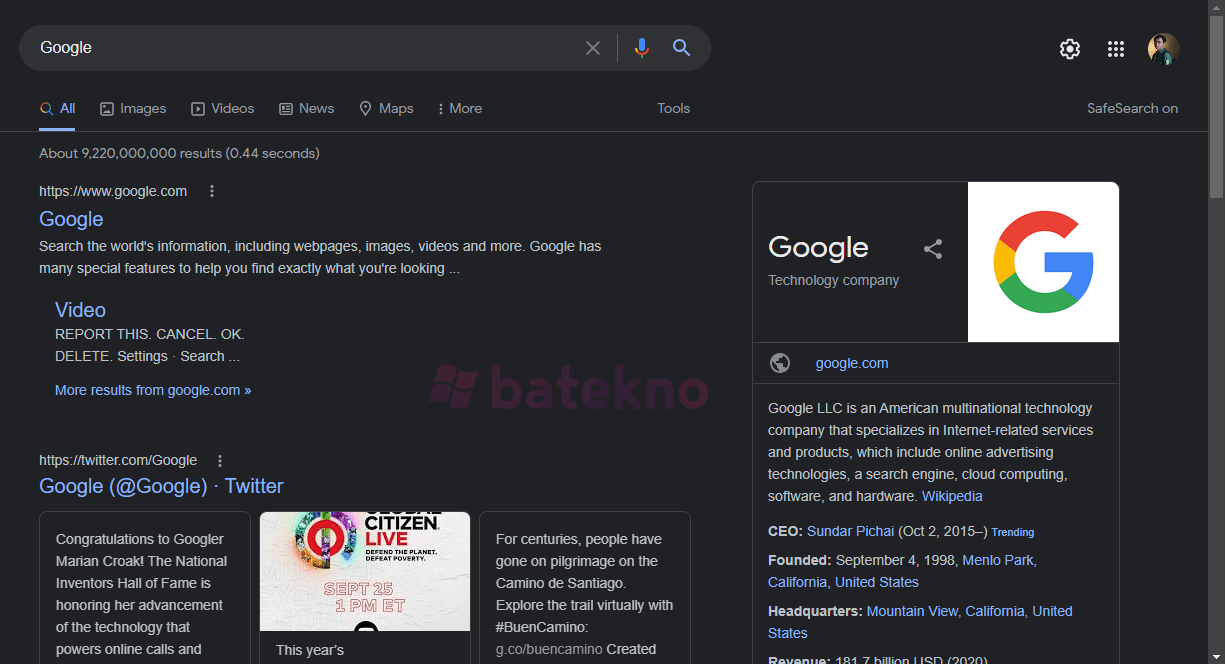Expand the three-dot menu on the Twitter result
Screen dimensions: 1225x664
[x=219, y=460]
